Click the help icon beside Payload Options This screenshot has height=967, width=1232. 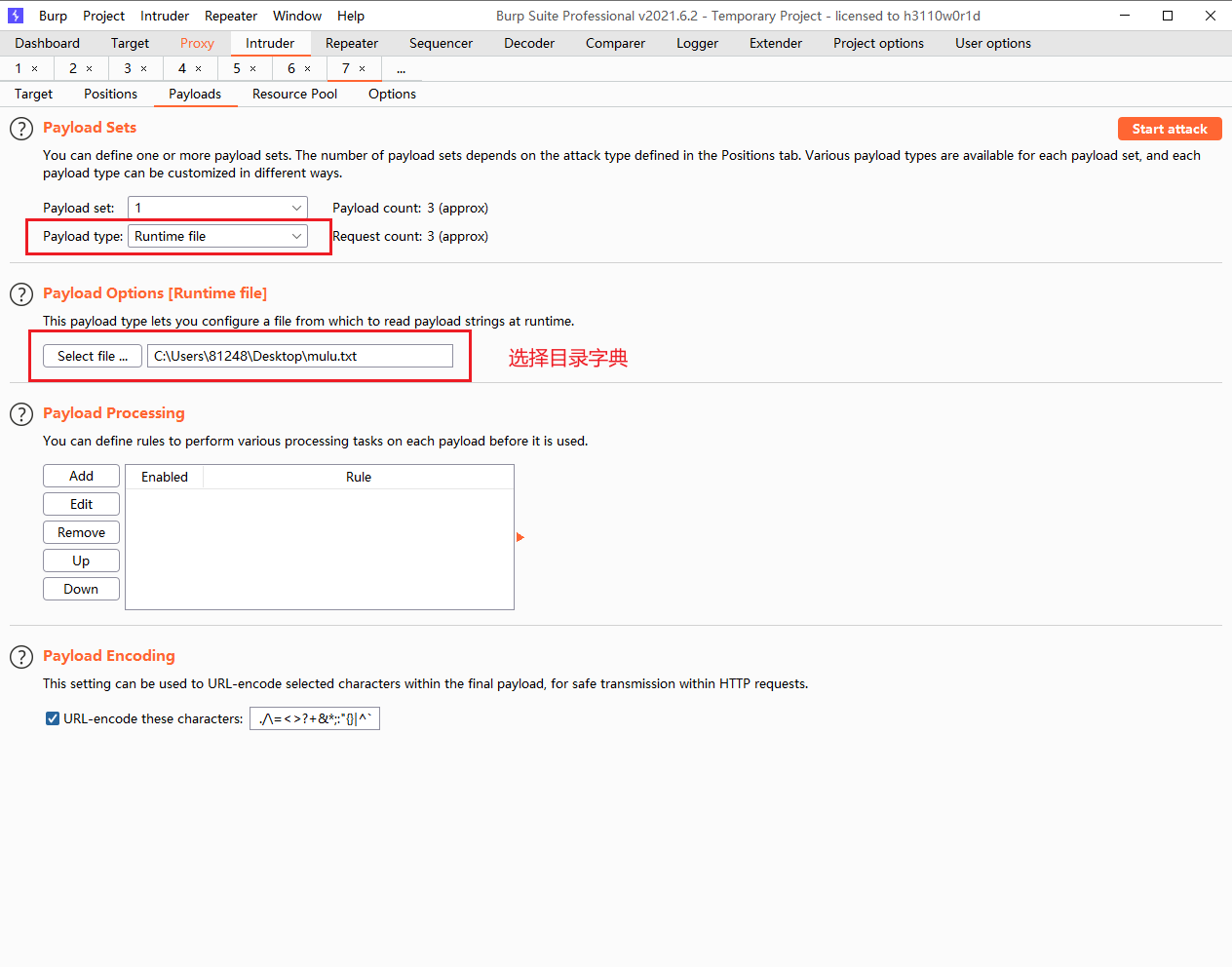[x=20, y=293]
